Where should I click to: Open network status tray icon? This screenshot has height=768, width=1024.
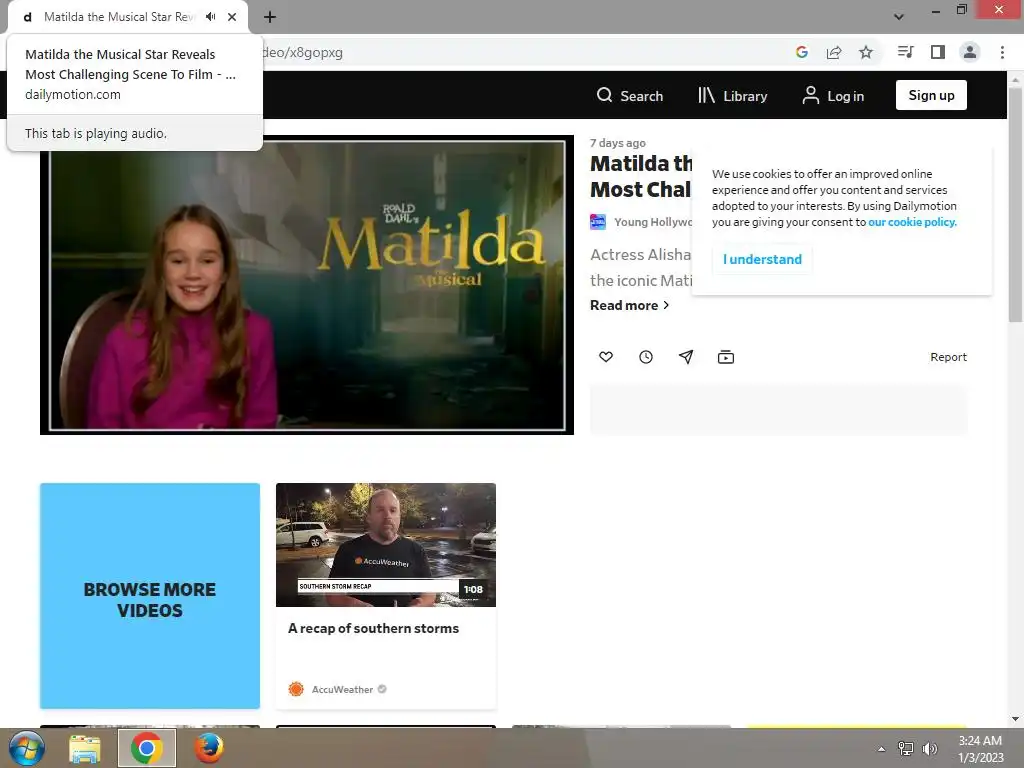click(x=906, y=748)
